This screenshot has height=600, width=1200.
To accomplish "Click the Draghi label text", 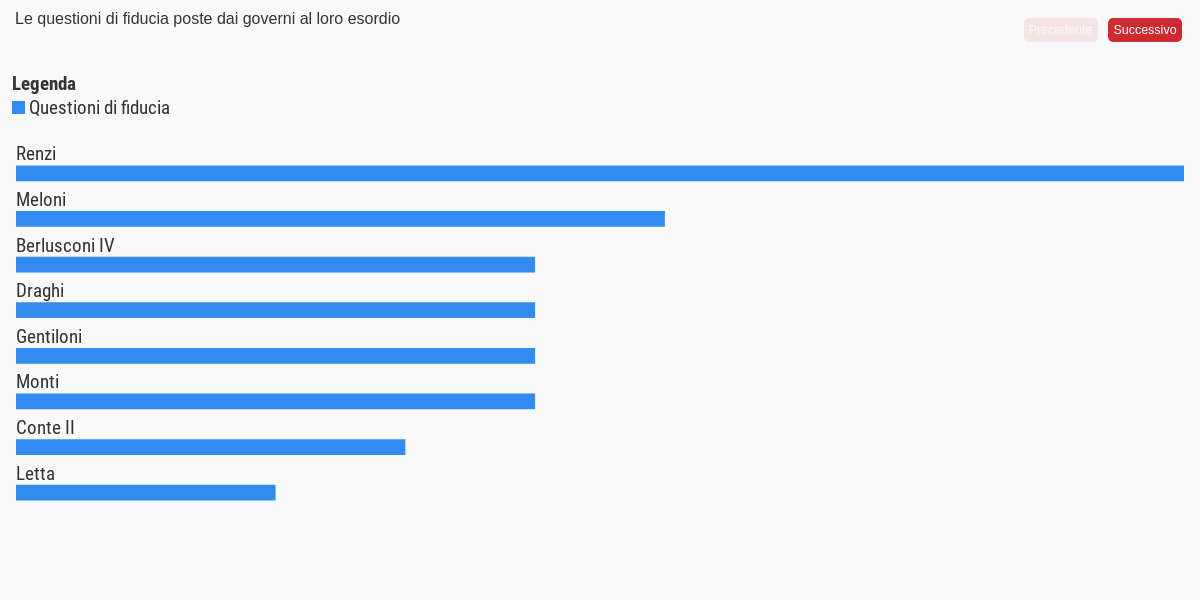I will [40, 291].
